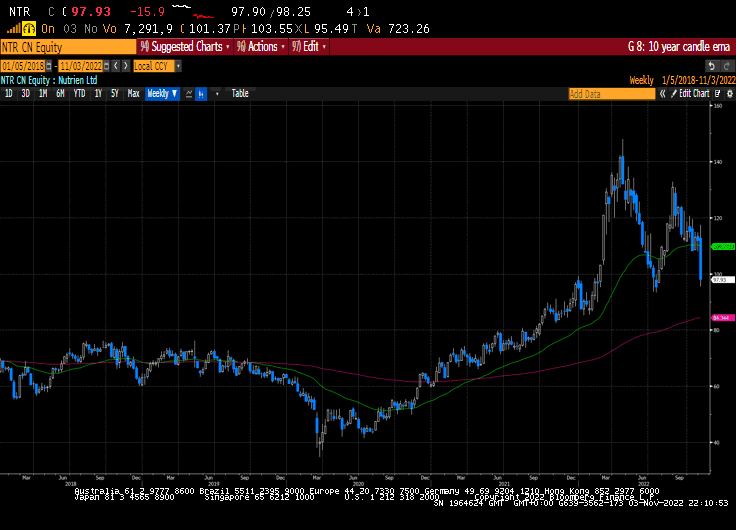Click 'Weekly 1/5/2018-11/3/2022' range label
The width and height of the screenshot is (736, 530).
click(682, 80)
